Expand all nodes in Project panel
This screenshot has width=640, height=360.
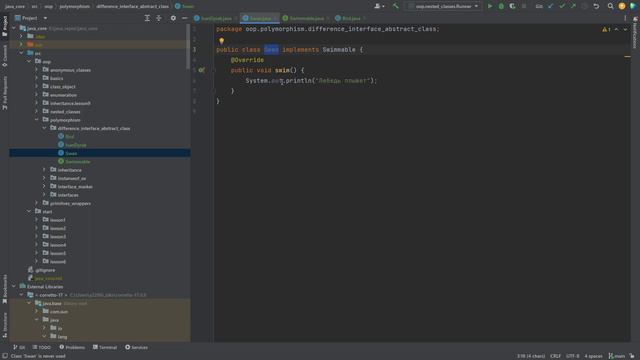point(147,18)
